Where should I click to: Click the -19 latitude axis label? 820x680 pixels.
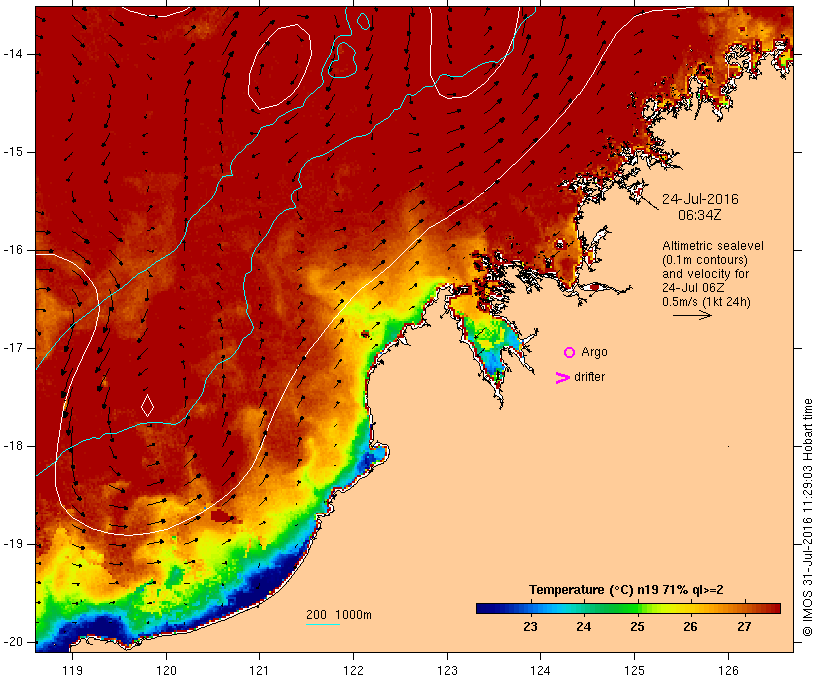(13, 544)
